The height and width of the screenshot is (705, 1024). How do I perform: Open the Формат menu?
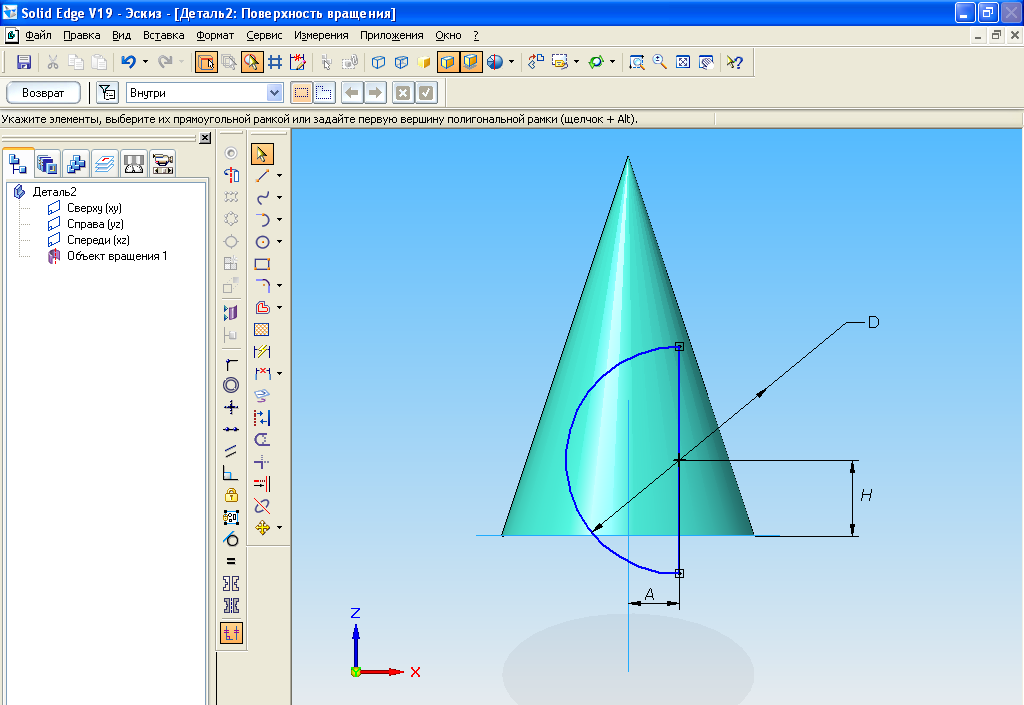[x=215, y=35]
